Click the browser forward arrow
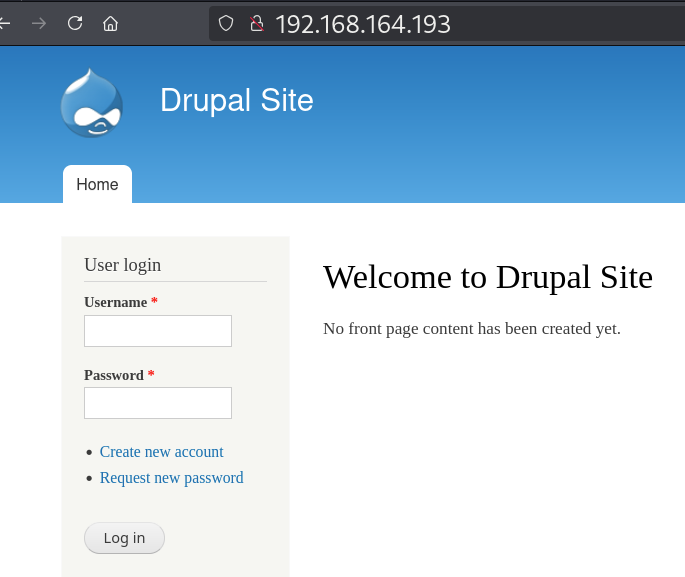 pyautogui.click(x=39, y=23)
